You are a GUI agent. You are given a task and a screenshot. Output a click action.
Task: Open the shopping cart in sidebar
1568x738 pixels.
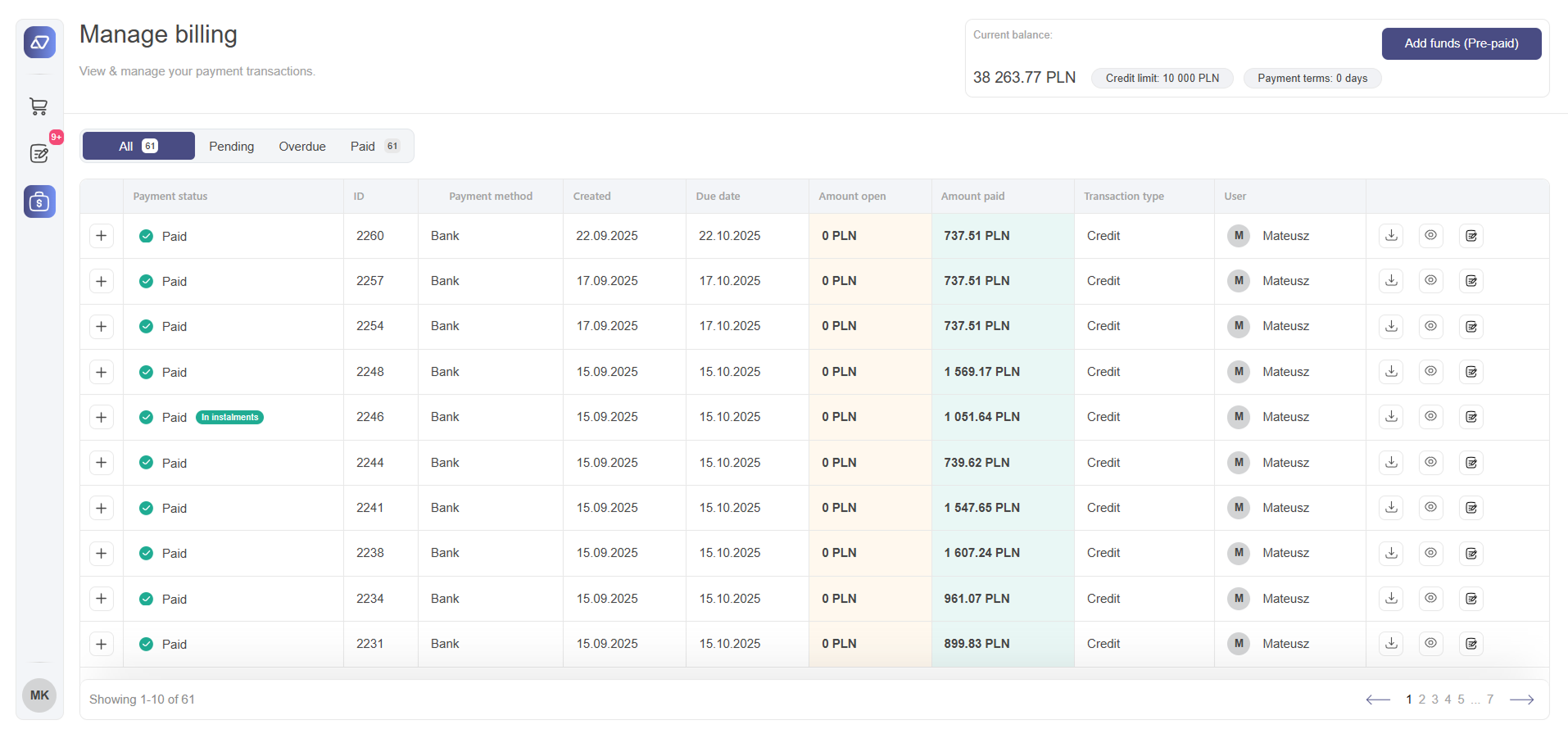pos(39,106)
